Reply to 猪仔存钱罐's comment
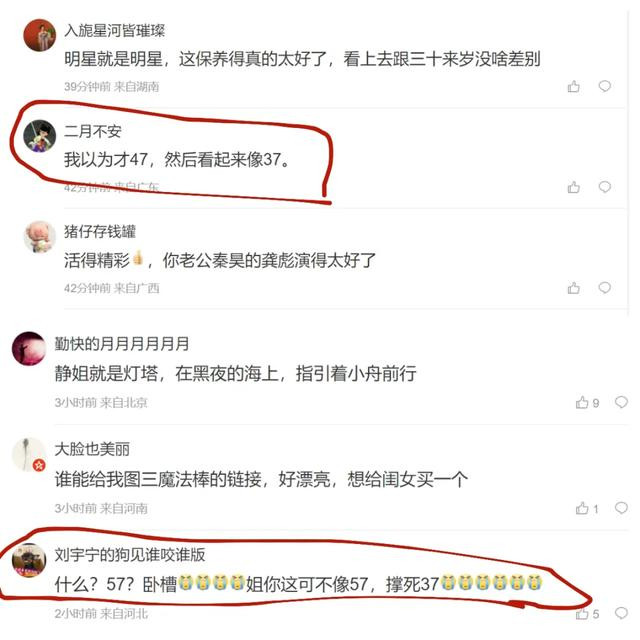This screenshot has width=640, height=640. (604, 288)
